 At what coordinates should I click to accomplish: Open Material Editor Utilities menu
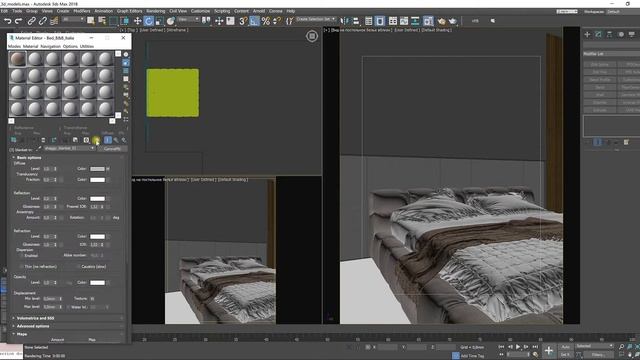[87, 47]
